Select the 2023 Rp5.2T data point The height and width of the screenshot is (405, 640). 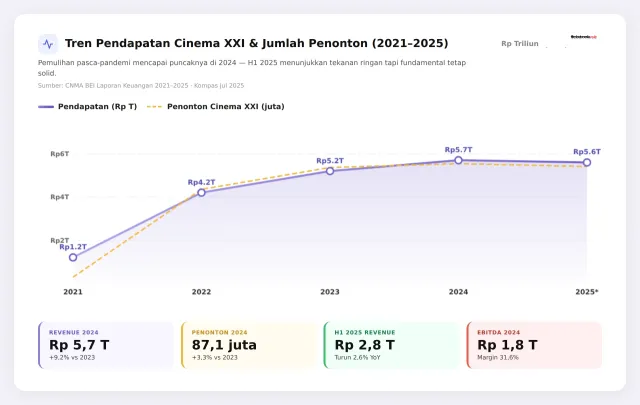(330, 171)
